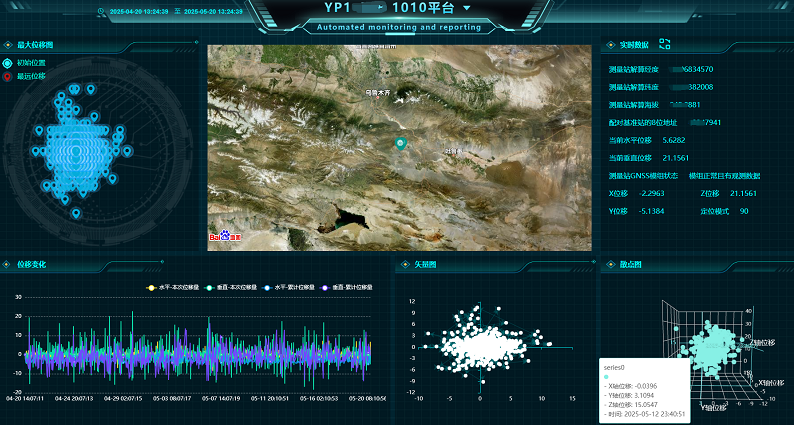Click the teal station marker on the map
Screen dimensions: 794x425
(401, 144)
